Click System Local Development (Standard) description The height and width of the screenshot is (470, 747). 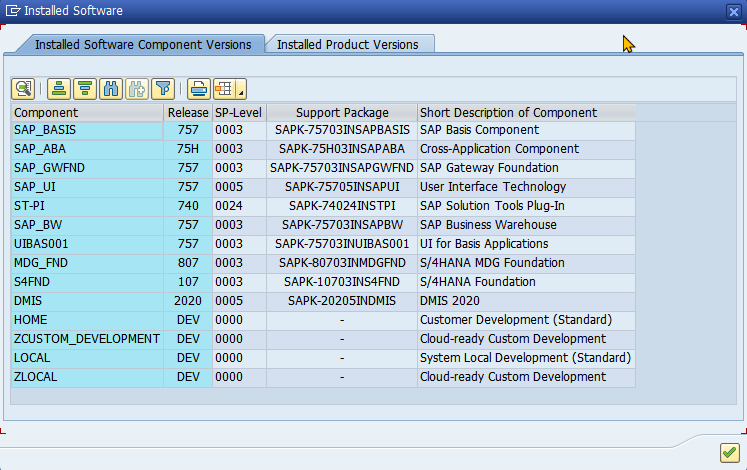click(526, 359)
